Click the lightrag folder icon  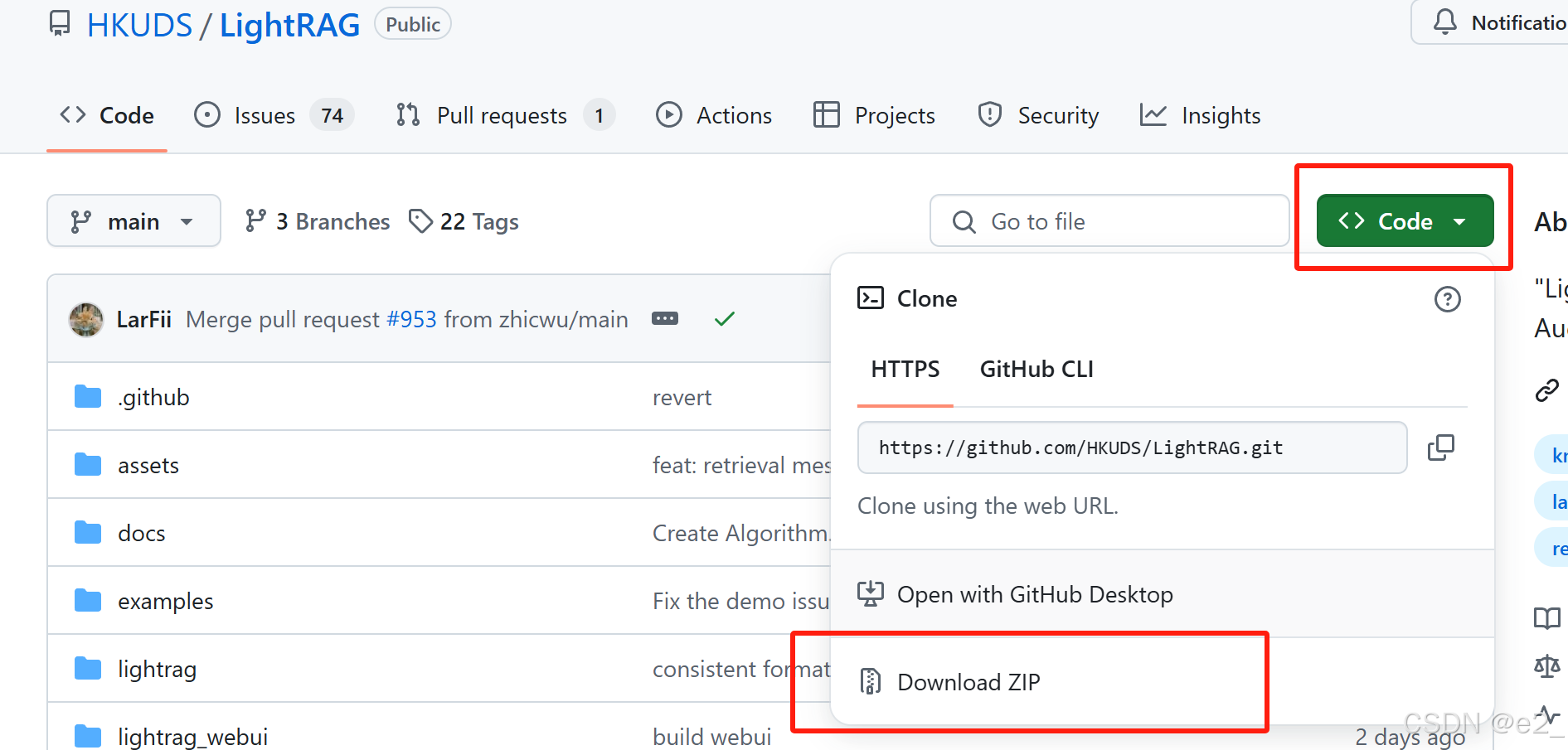[x=88, y=669]
